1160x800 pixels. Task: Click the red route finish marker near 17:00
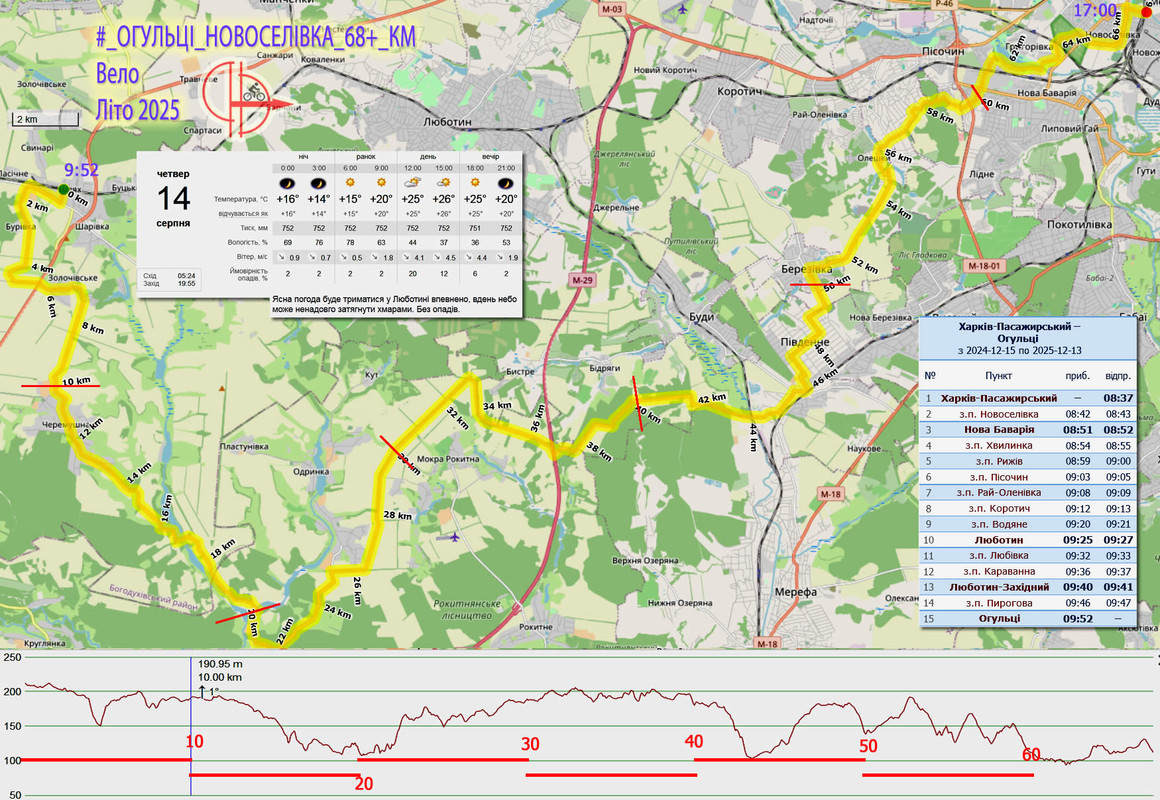1146,12
